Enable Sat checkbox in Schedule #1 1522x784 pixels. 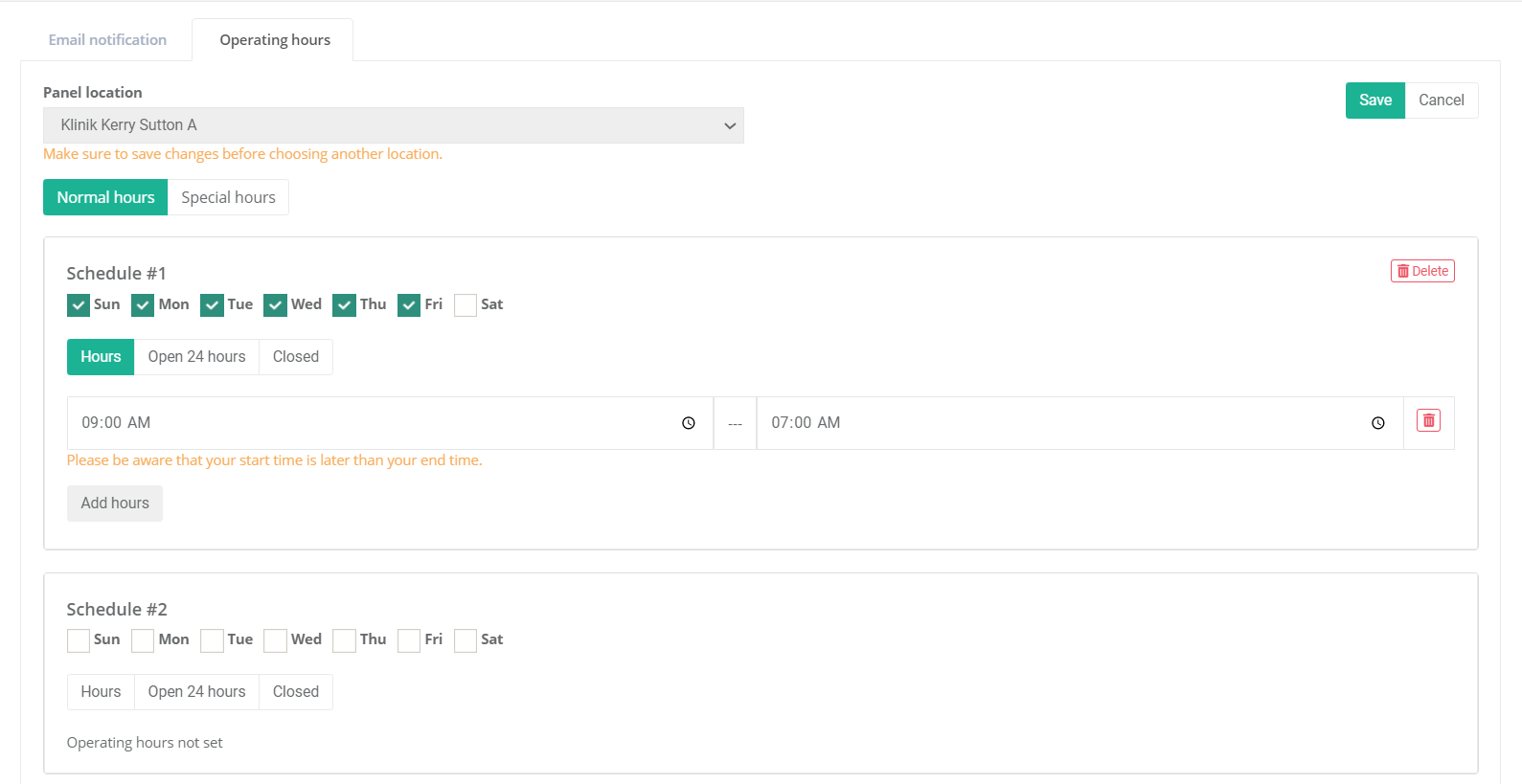(466, 305)
